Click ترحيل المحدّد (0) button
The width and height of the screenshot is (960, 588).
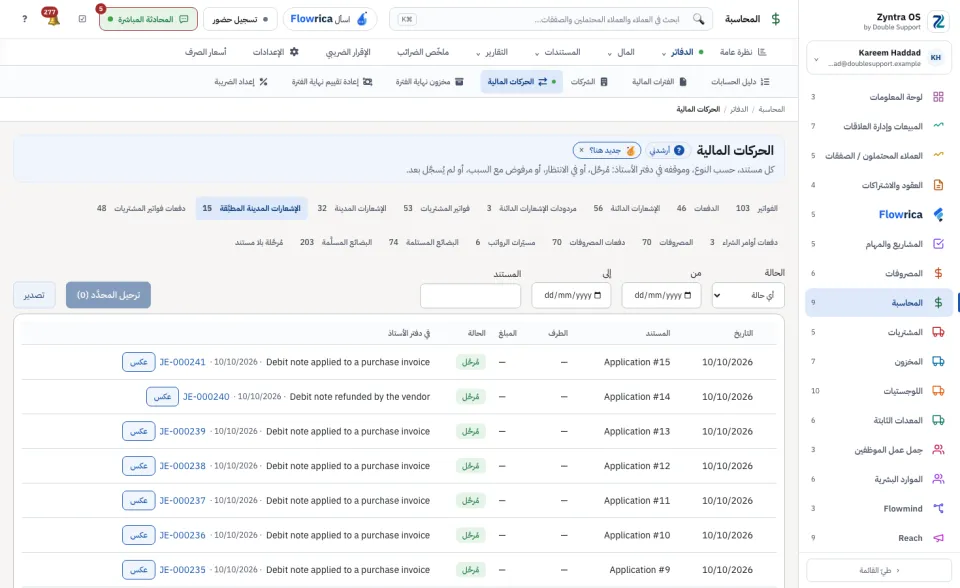click(108, 295)
